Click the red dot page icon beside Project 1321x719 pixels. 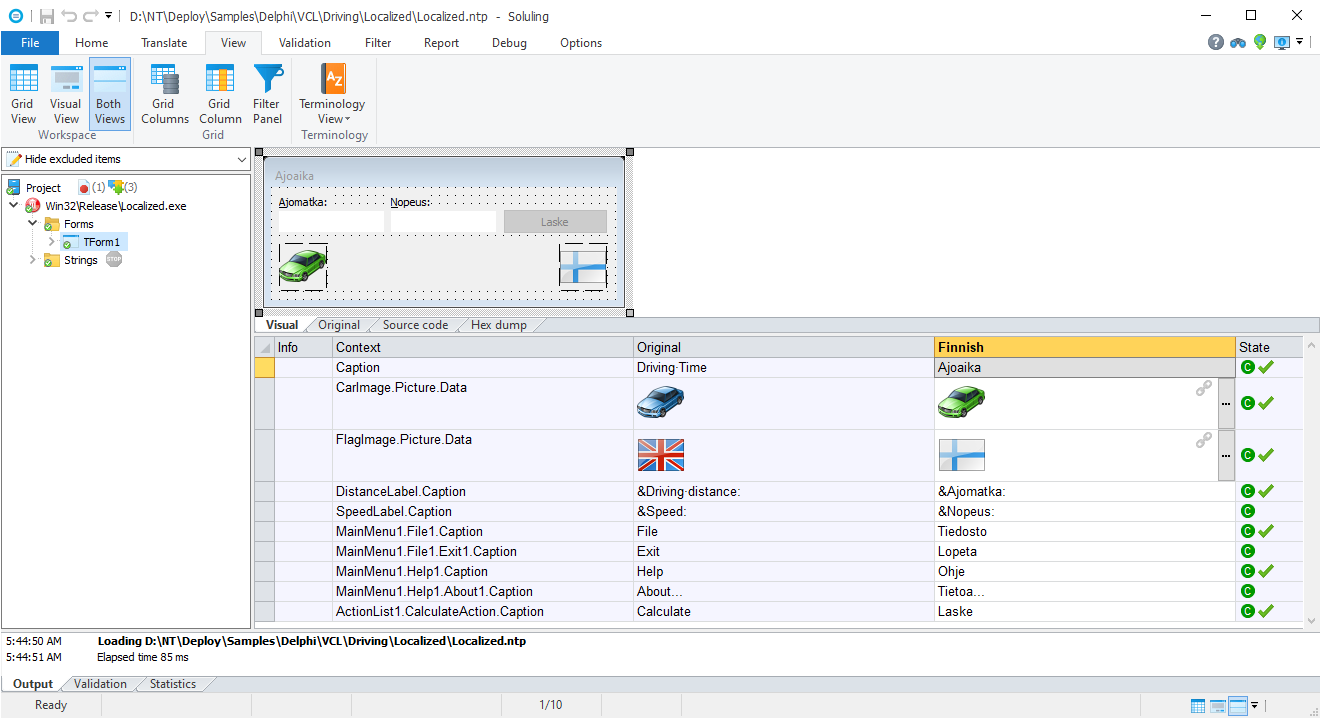point(84,187)
